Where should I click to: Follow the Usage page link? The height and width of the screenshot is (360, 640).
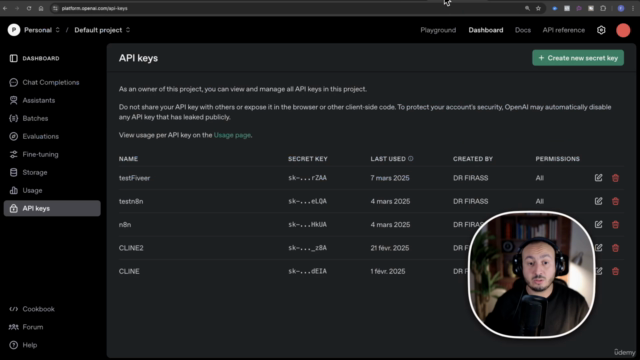pos(232,135)
